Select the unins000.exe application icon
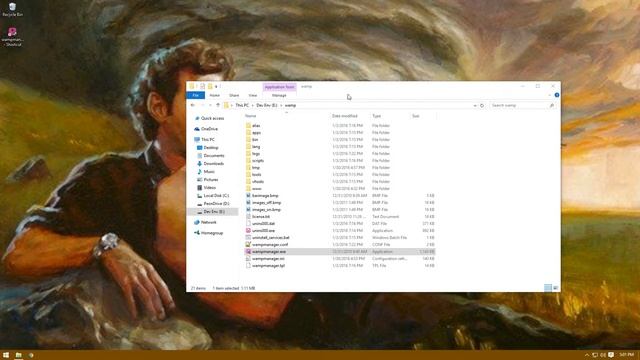The image size is (640, 360). tap(248, 231)
